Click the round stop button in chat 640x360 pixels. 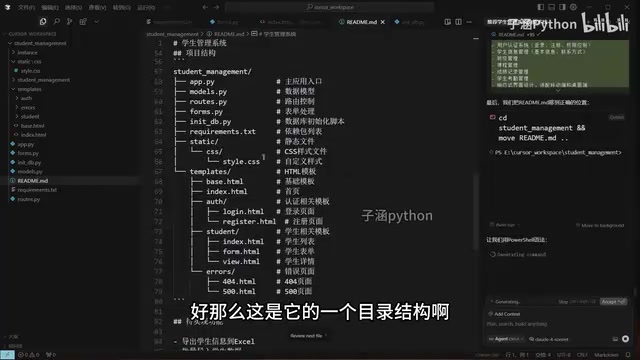pyautogui.click(x=625, y=339)
